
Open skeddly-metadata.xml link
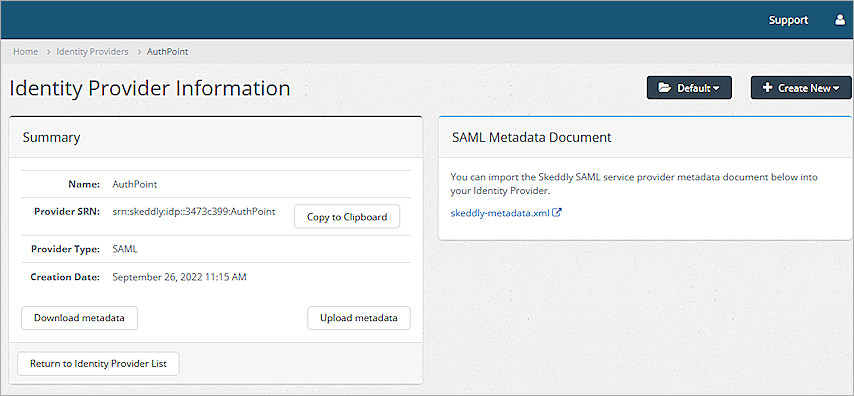[x=500, y=213]
